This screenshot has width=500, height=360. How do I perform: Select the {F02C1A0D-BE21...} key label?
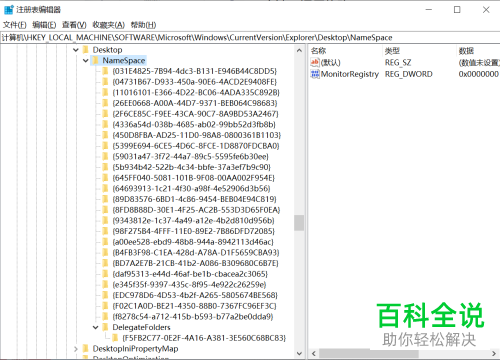194,306
